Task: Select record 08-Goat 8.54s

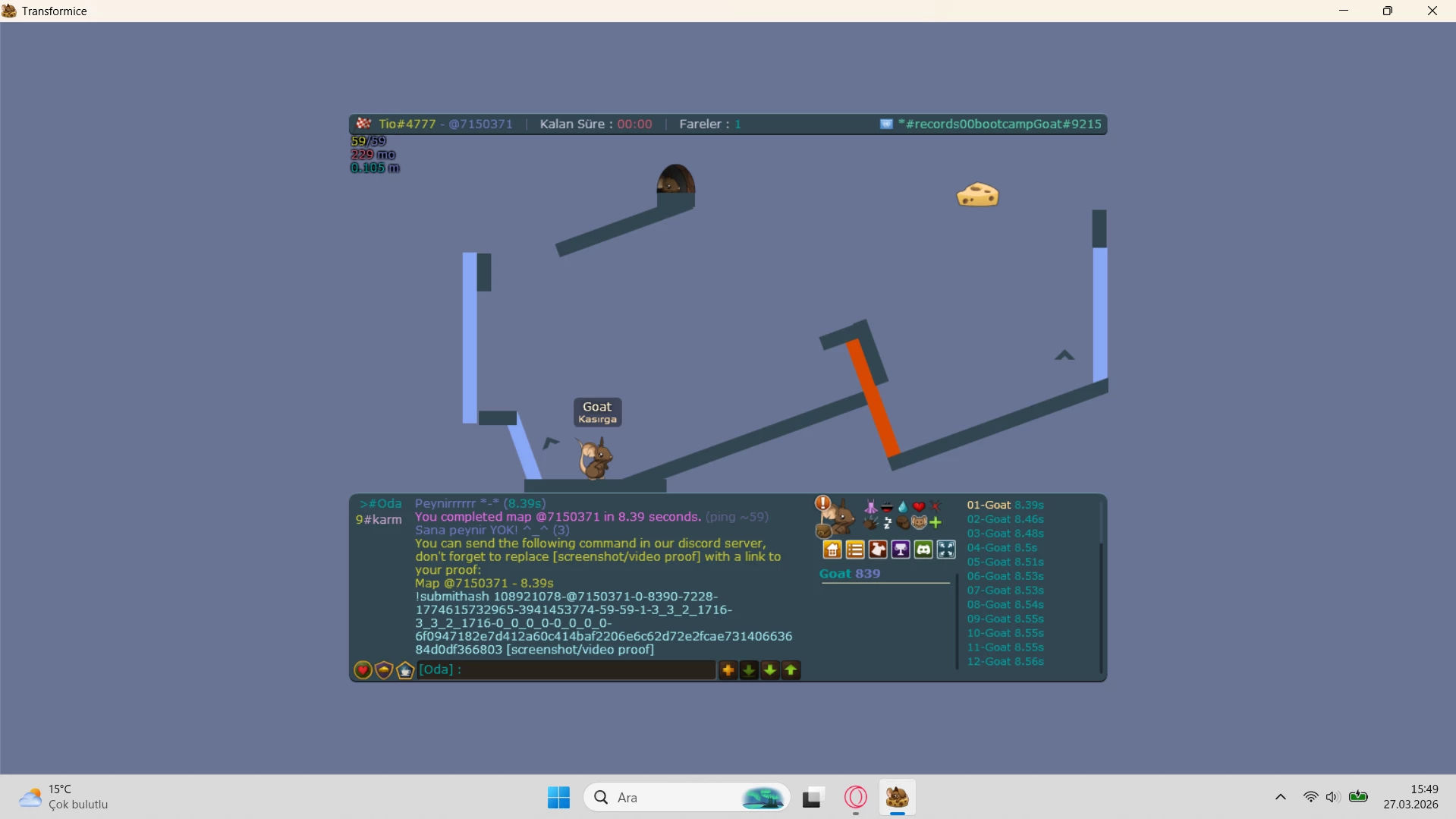Action: 1005,605
